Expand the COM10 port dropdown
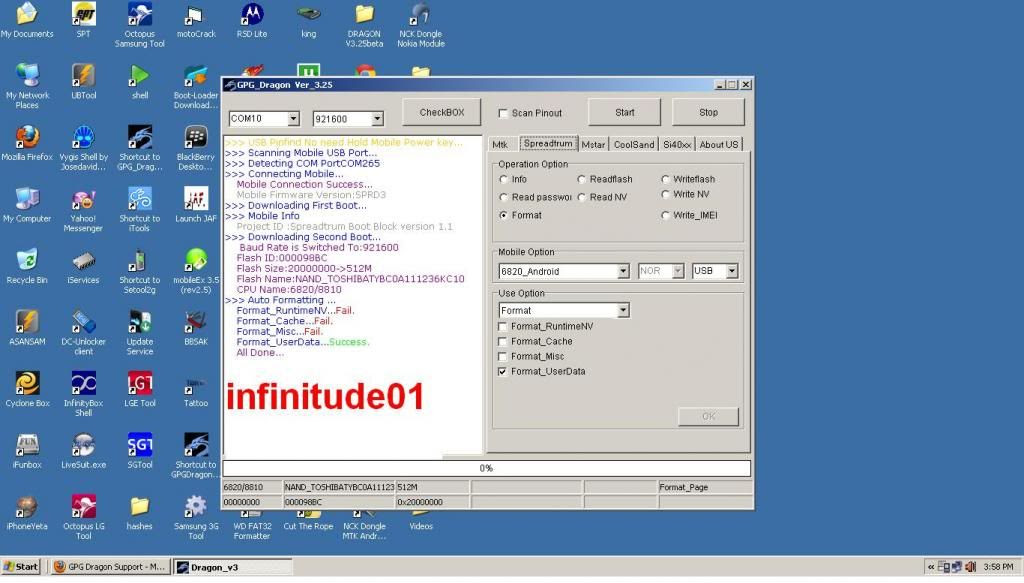 pos(293,119)
